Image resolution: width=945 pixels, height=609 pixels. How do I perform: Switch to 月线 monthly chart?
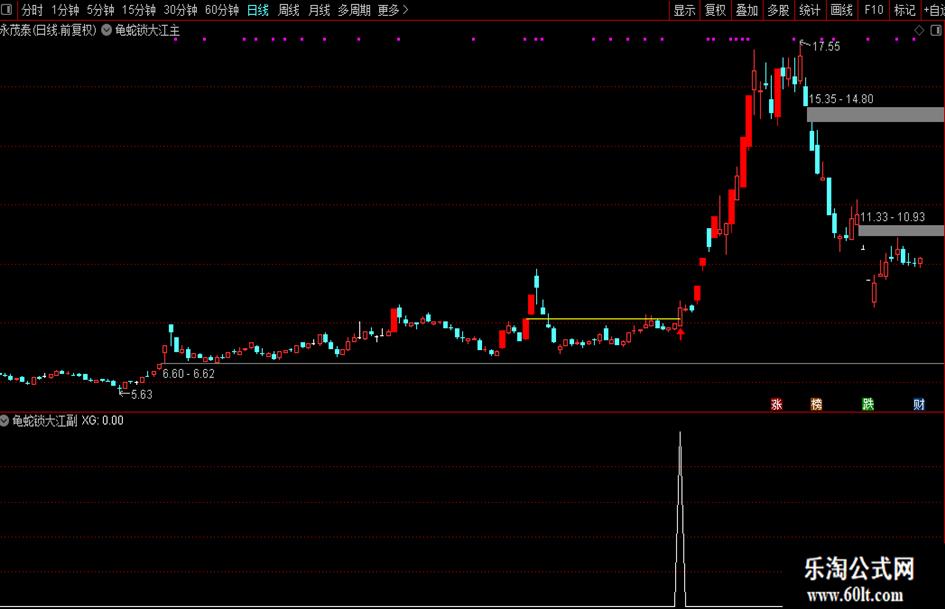point(319,10)
